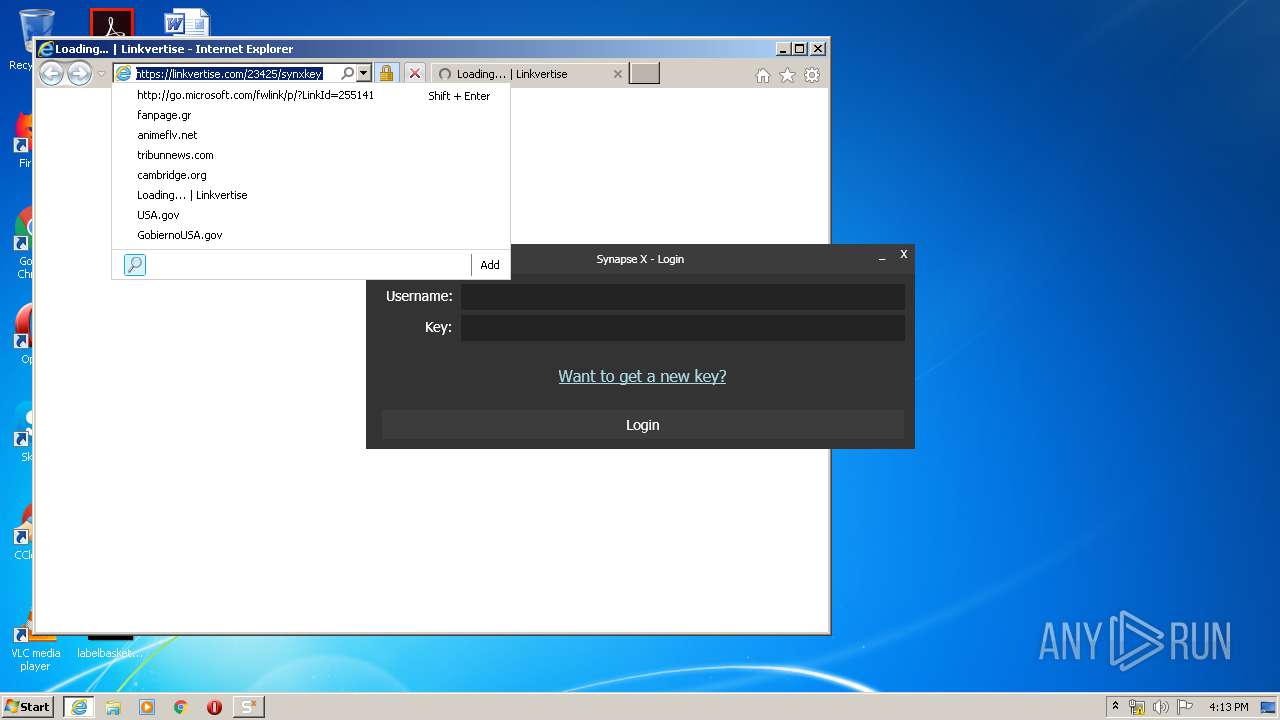The image size is (1280, 720).
Task: Open a new blank tab
Action: point(644,73)
